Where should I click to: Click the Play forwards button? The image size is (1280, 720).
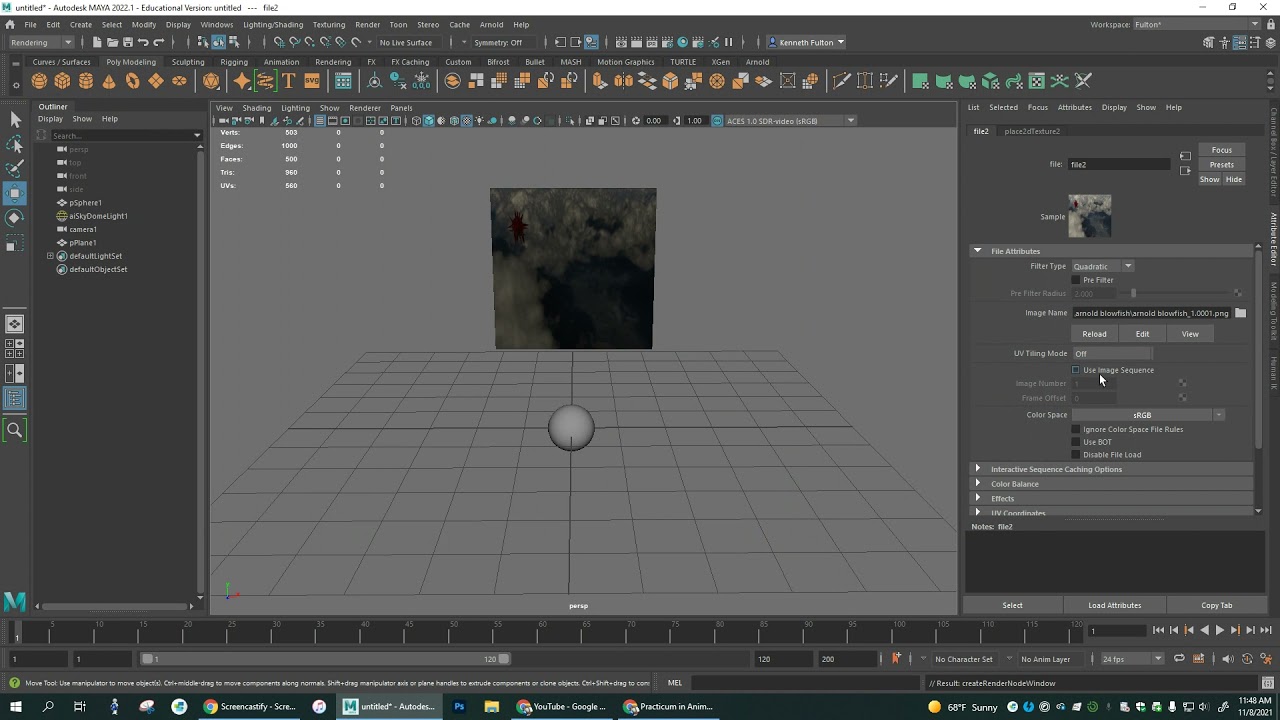[1220, 630]
